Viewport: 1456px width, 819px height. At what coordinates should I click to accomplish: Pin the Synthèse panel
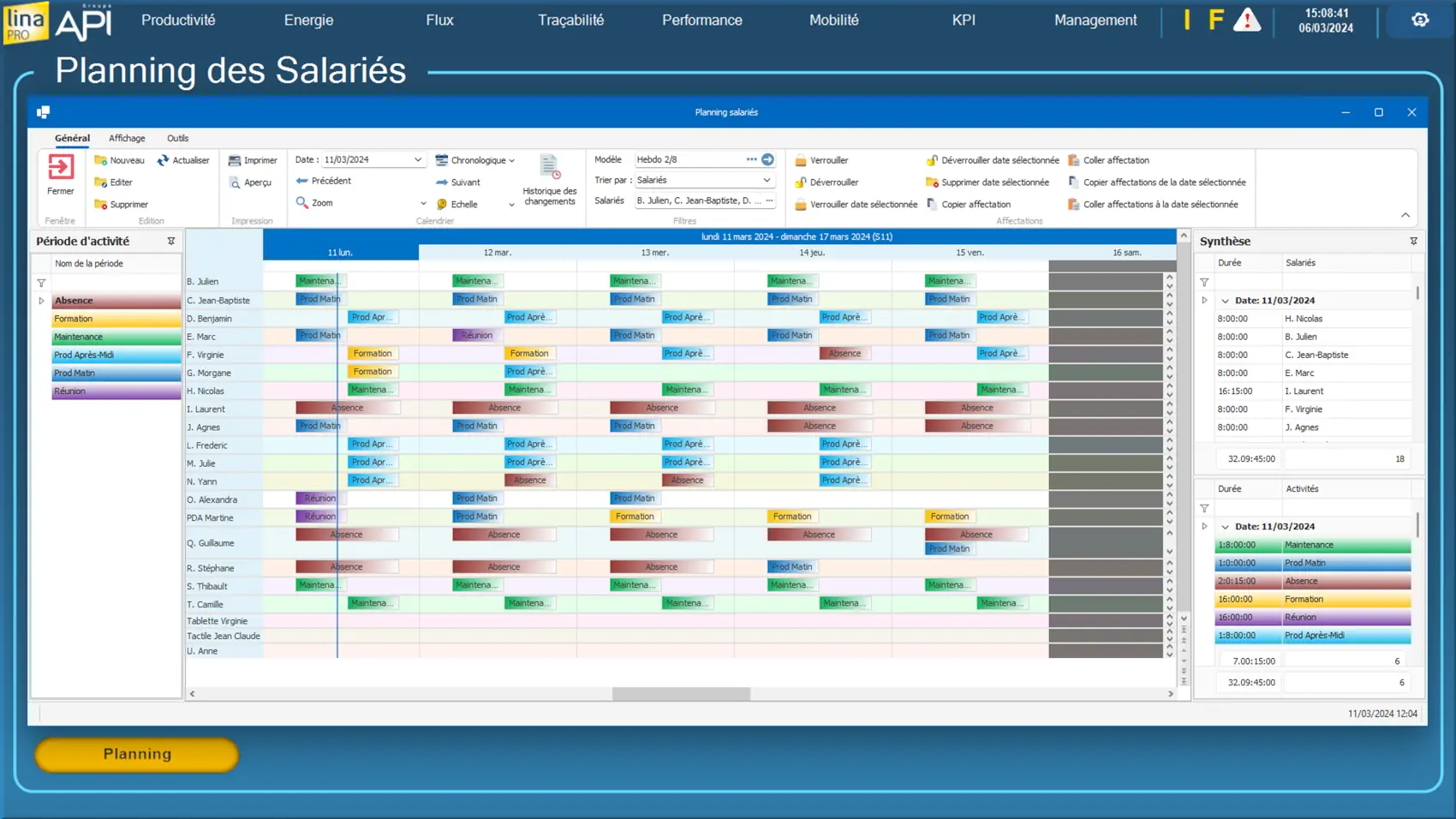click(x=1413, y=242)
